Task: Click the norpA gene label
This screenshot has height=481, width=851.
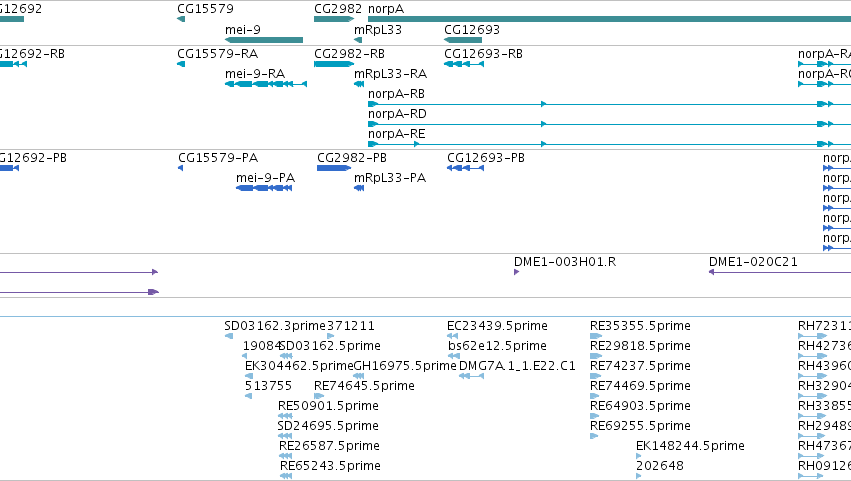Action: click(386, 9)
